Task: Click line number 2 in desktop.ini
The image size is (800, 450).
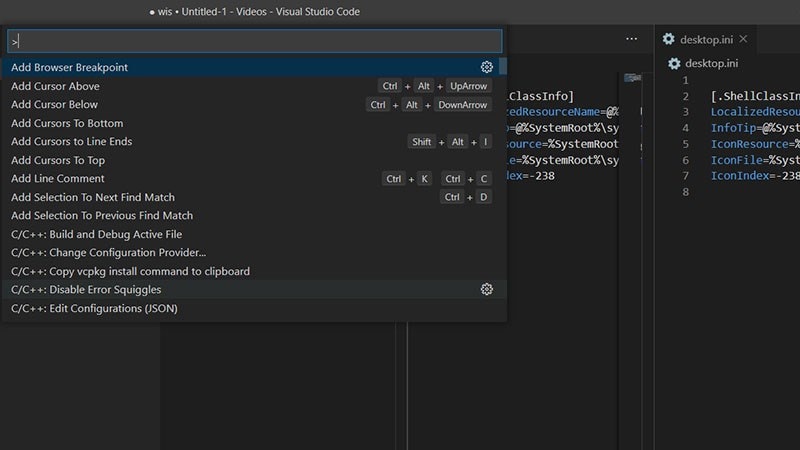Action: click(686, 96)
